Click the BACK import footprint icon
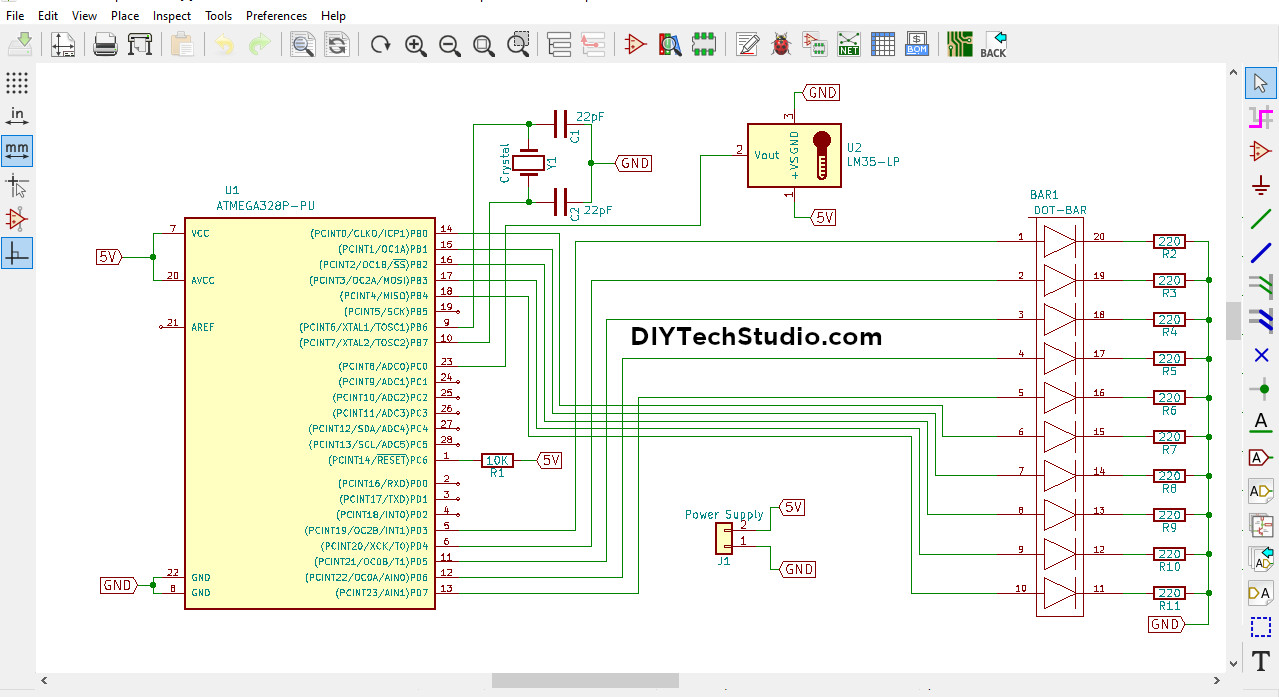Viewport: 1279px width, 697px height. point(993,44)
